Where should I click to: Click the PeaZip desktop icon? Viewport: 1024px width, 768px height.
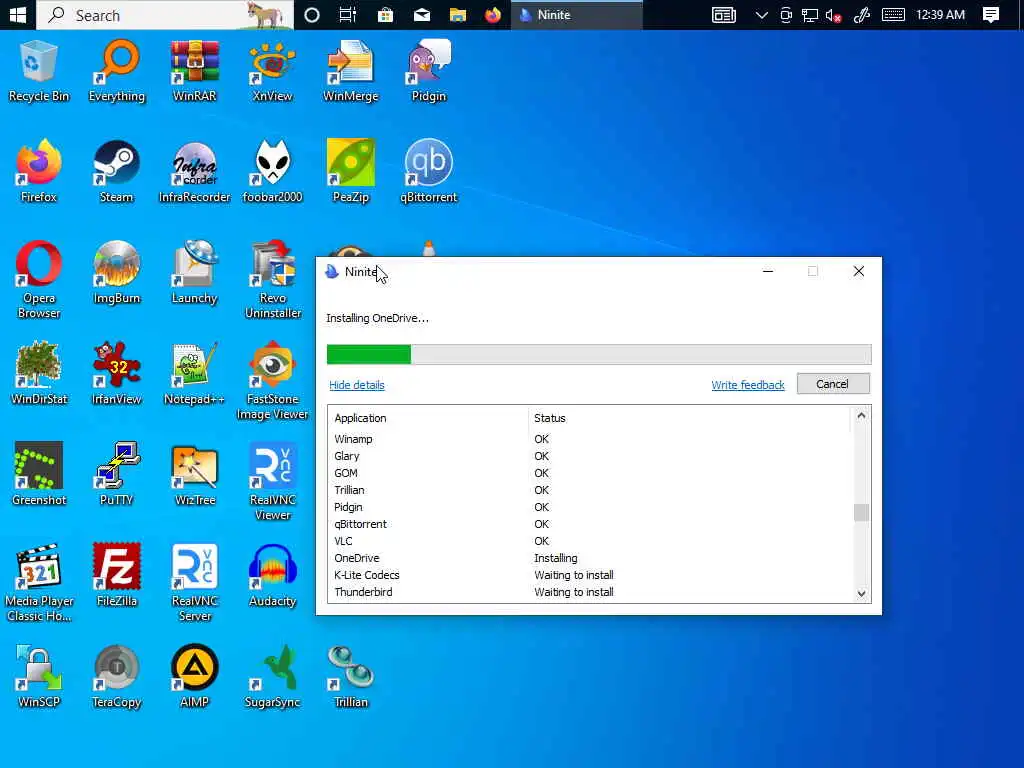point(351,171)
